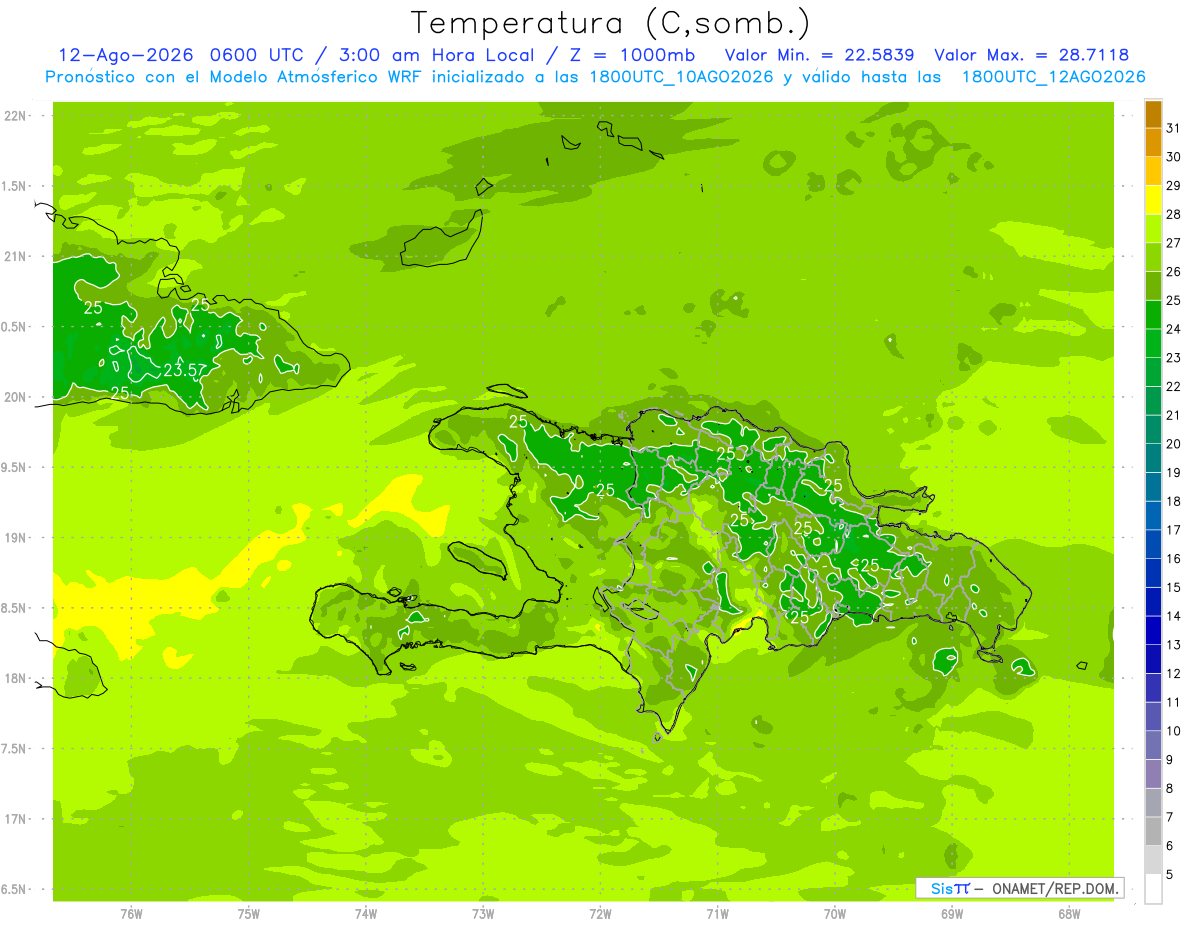The height and width of the screenshot is (927, 1200).
Task: Click the yellow legend band between 28 and 29
Action: (1153, 200)
